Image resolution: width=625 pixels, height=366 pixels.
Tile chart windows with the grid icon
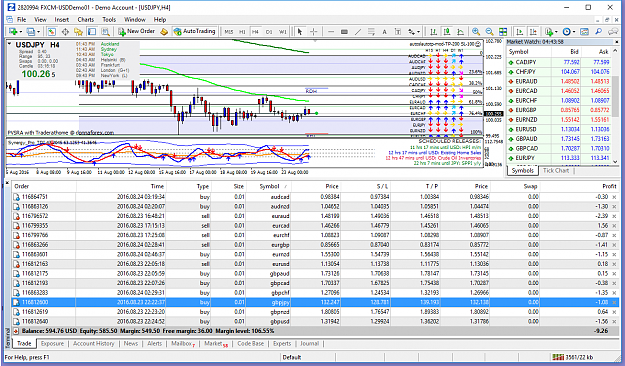click(503, 31)
